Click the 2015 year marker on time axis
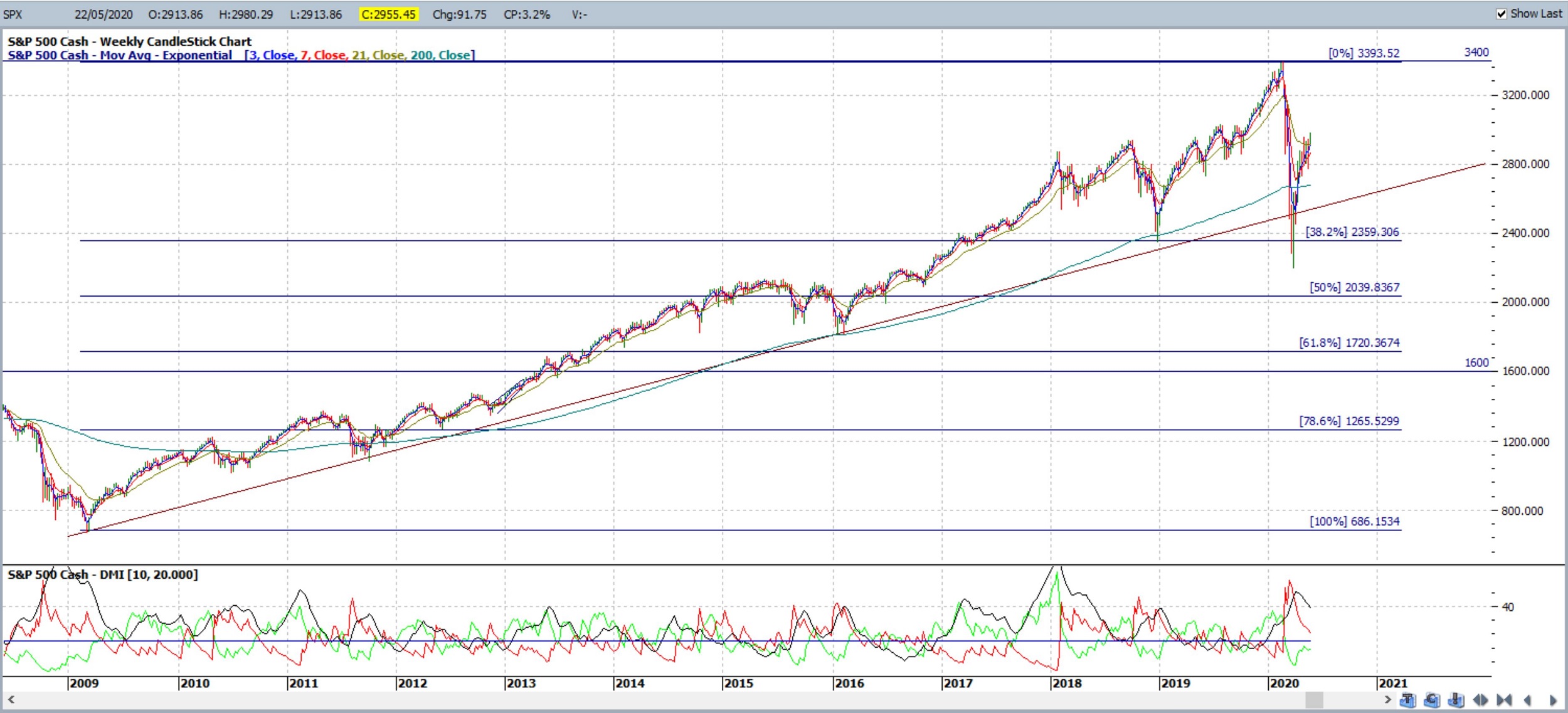This screenshot has height=713, width=1568. [x=739, y=683]
